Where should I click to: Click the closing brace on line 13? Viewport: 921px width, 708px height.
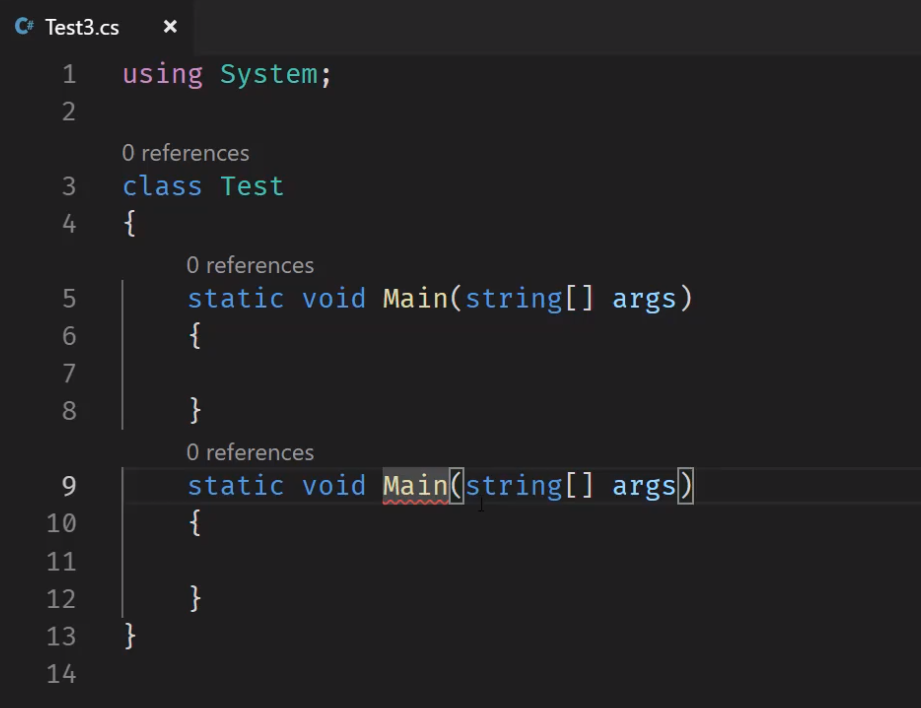tap(128, 635)
